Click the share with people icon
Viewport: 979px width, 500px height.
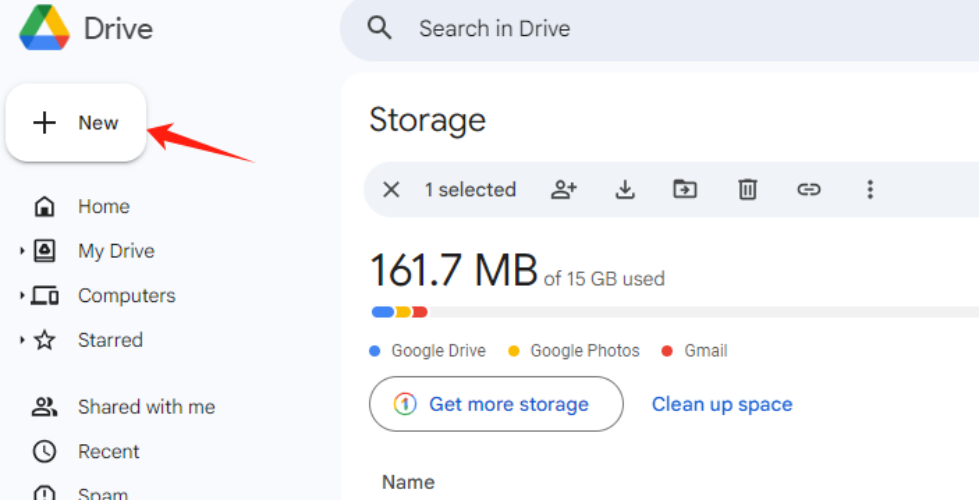pos(565,189)
